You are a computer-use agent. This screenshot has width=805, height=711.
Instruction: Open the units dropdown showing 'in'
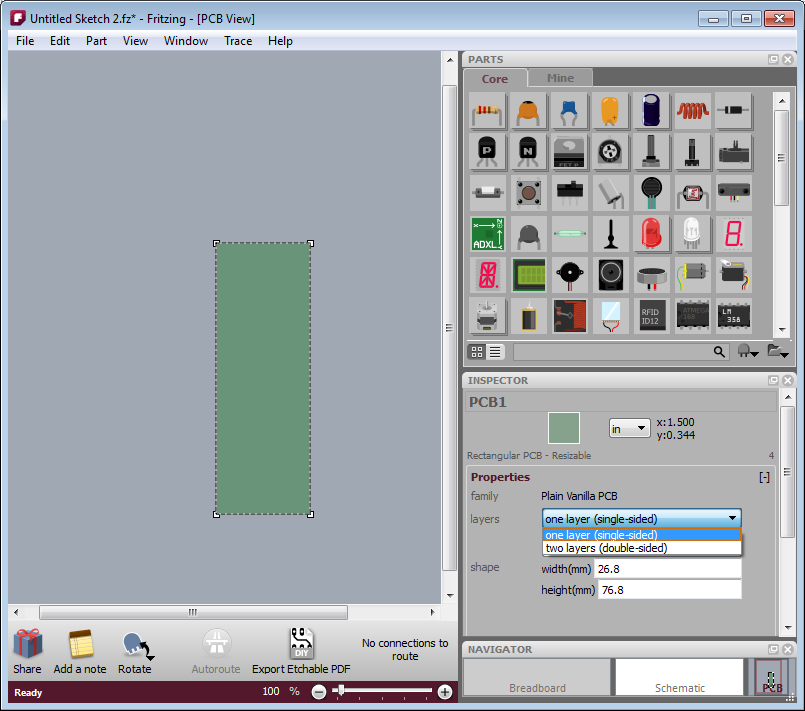629,428
